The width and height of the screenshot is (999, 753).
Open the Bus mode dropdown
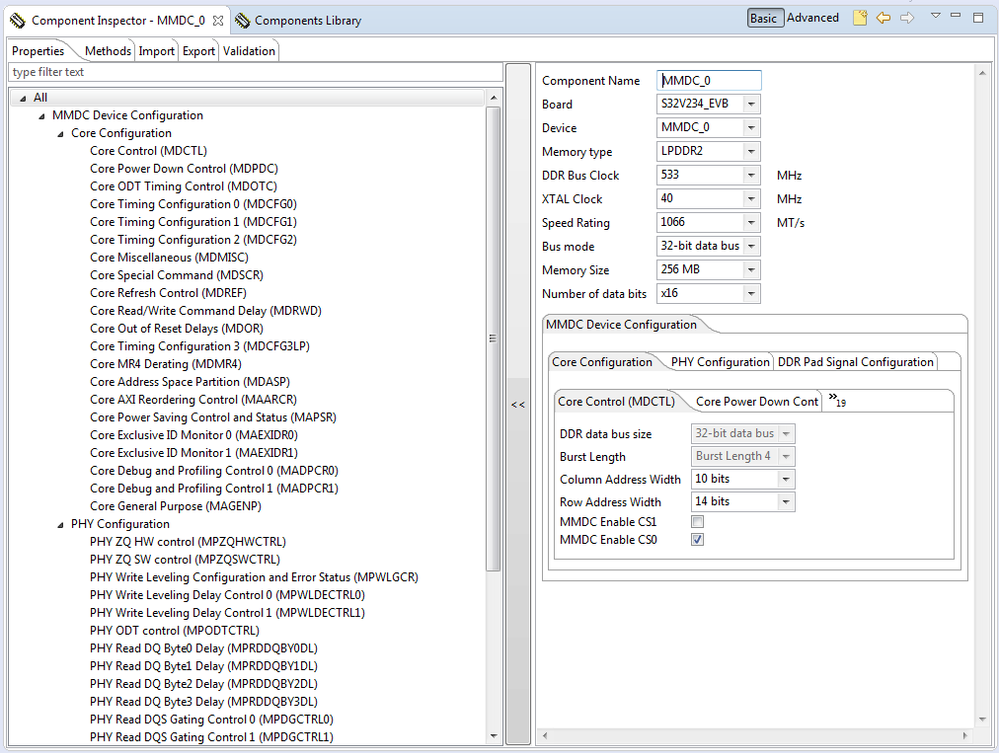coord(751,246)
